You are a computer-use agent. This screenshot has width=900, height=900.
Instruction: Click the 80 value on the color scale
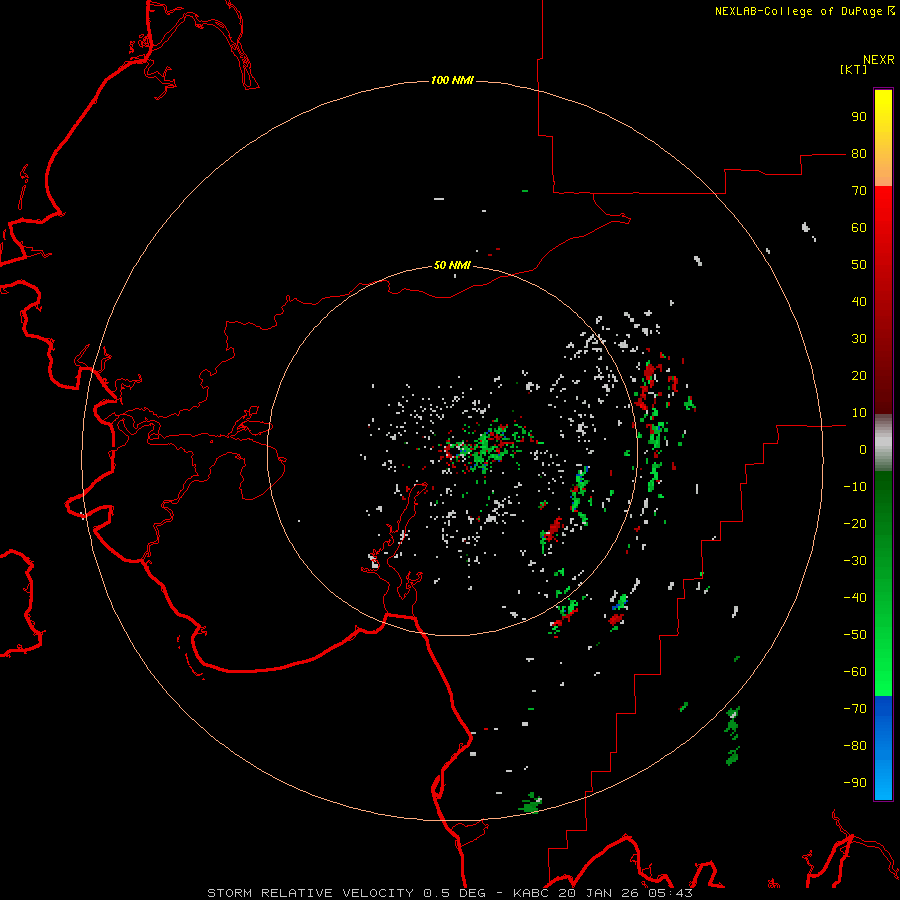pyautogui.click(x=859, y=153)
